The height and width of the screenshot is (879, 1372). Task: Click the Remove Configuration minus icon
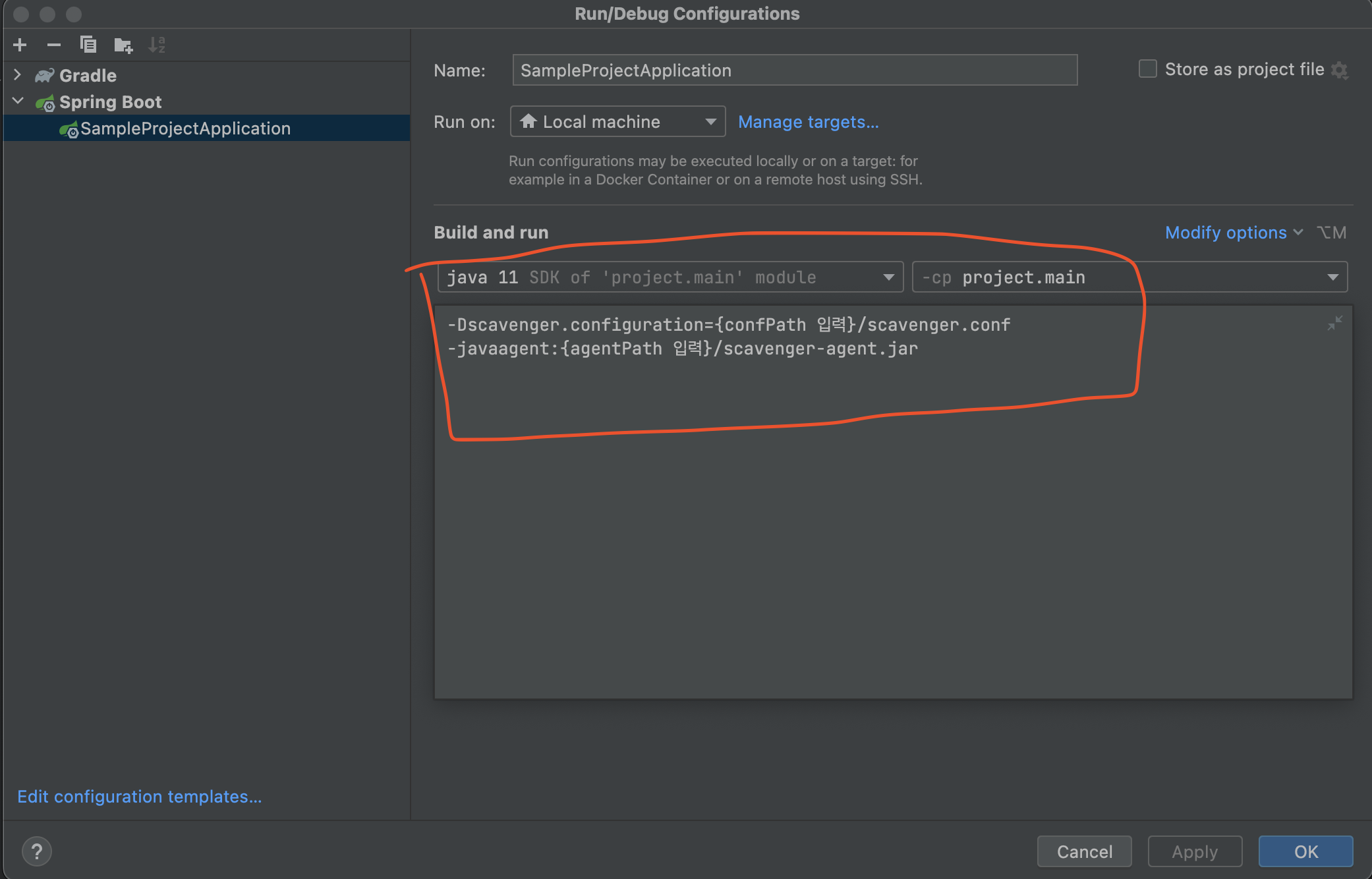tap(54, 45)
